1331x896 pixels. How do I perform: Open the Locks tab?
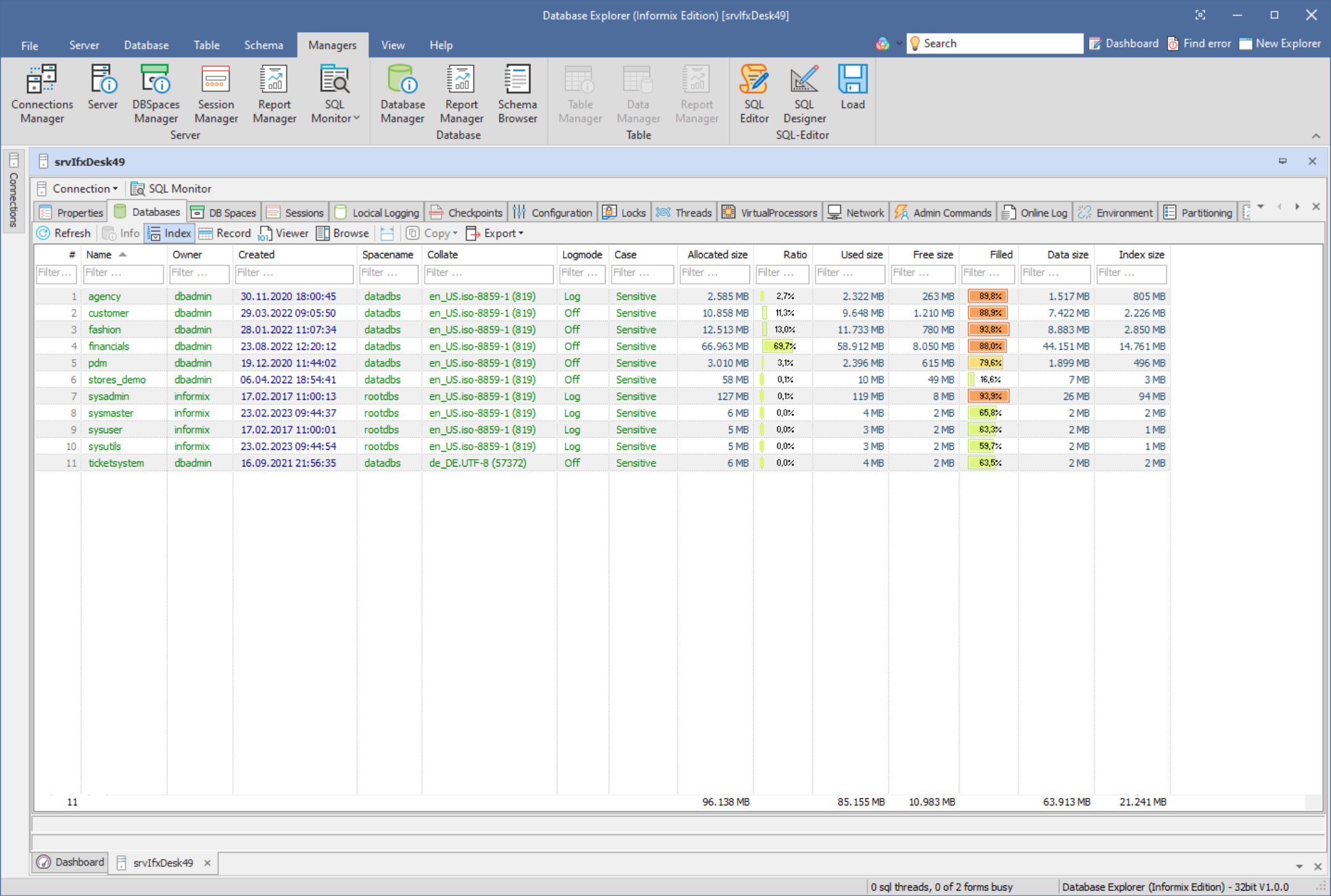point(624,212)
